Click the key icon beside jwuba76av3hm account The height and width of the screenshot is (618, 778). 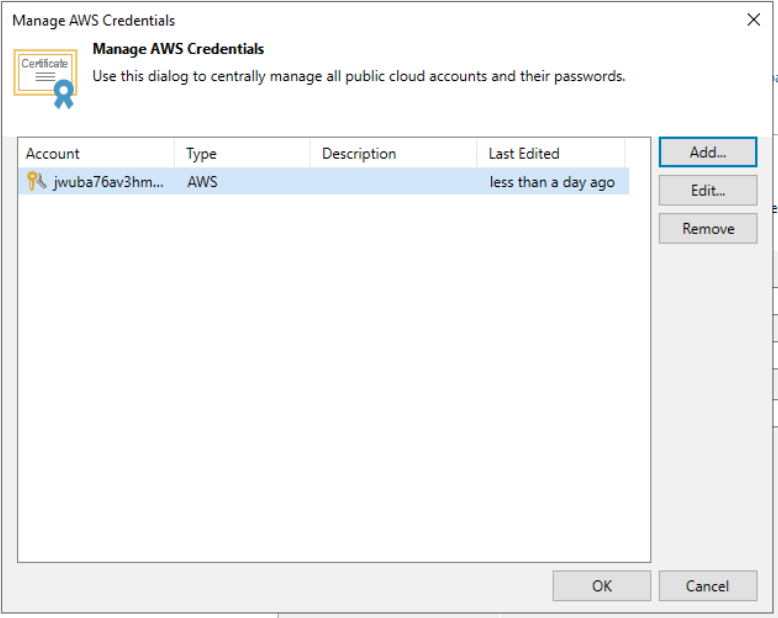click(x=36, y=182)
